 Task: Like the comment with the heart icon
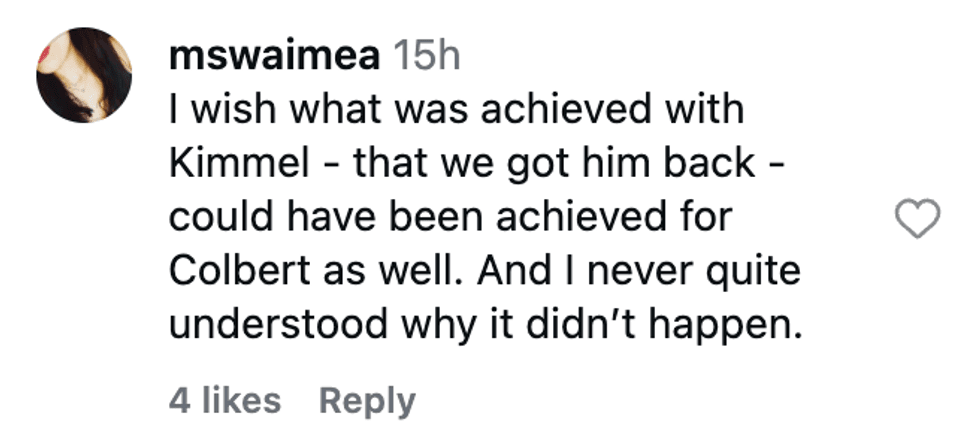[916, 219]
